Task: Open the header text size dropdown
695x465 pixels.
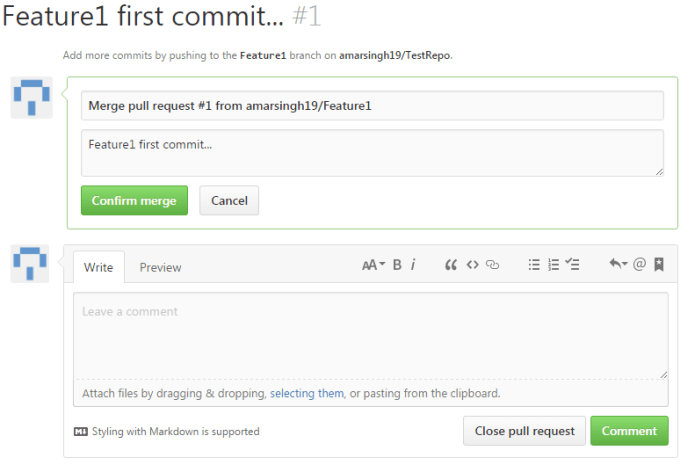Action: (x=373, y=265)
